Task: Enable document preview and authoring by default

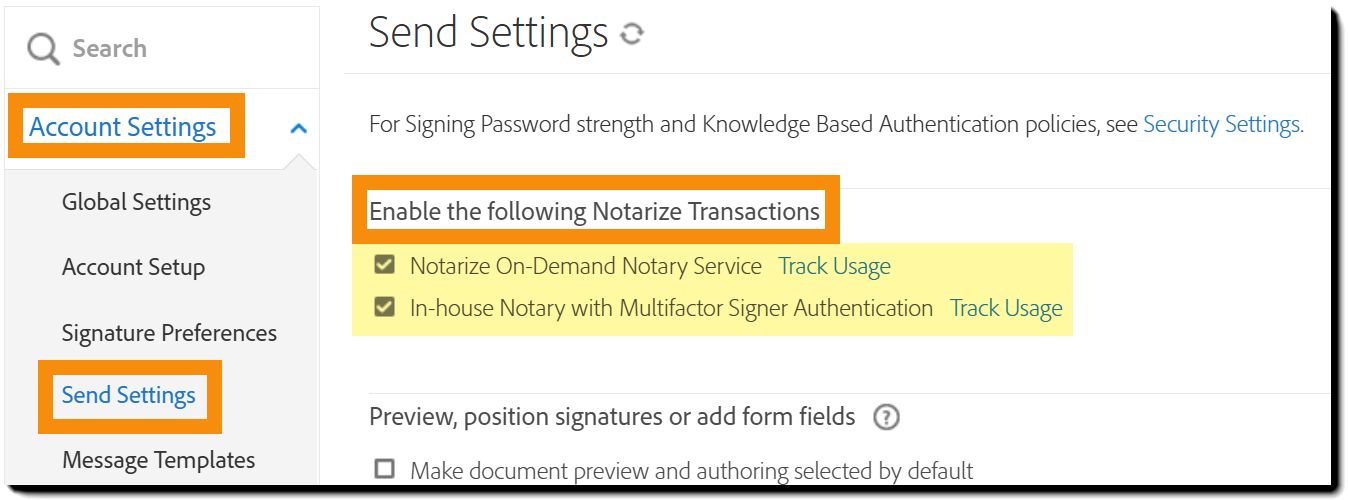Action: 384,469
